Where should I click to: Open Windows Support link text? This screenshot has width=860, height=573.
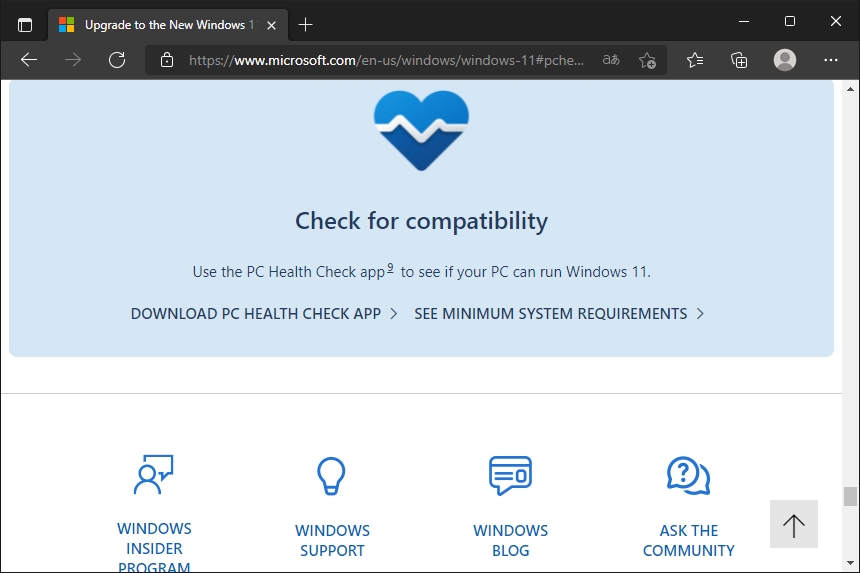[x=332, y=541]
